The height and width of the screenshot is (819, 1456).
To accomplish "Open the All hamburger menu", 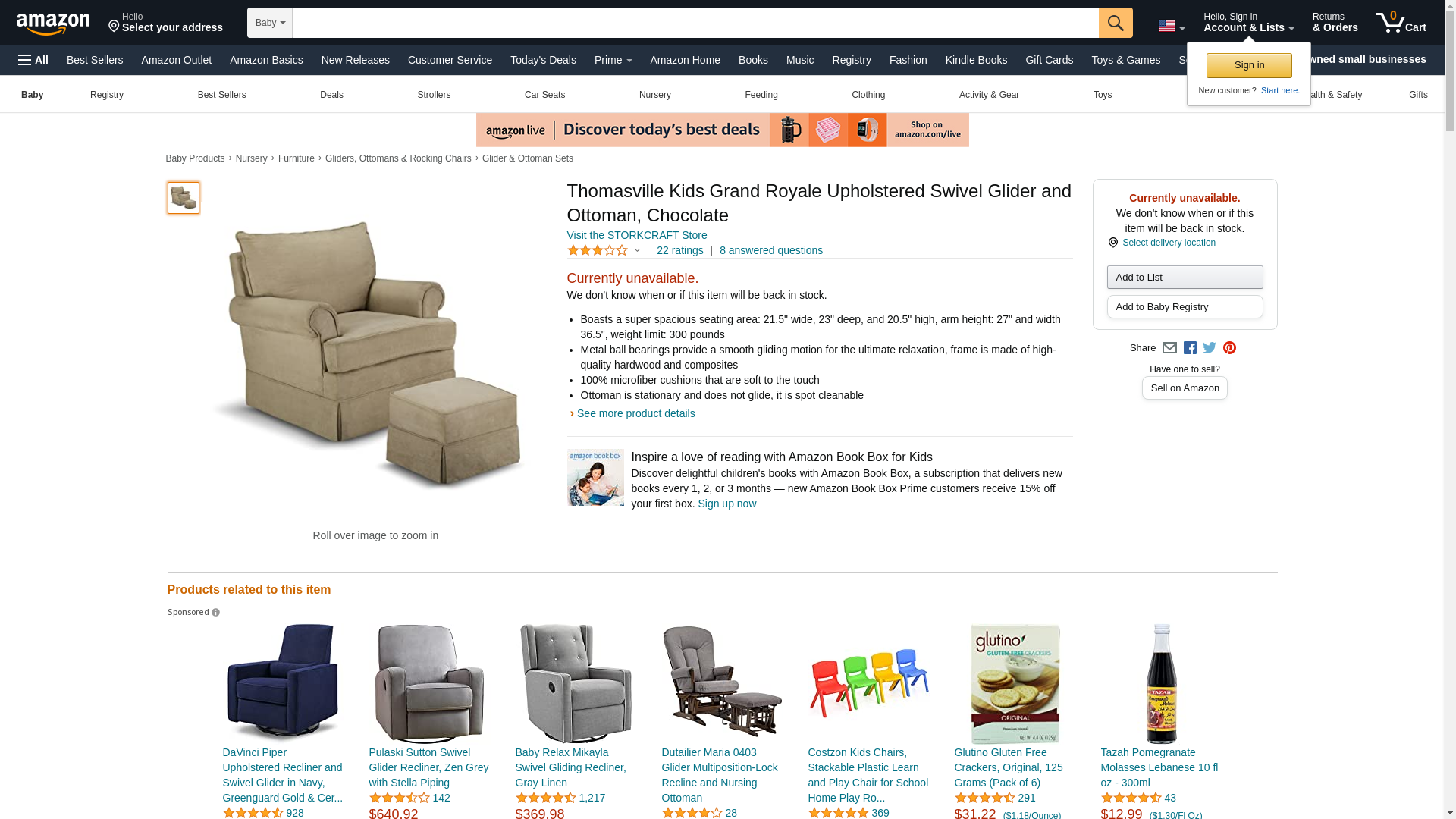I will point(33,60).
